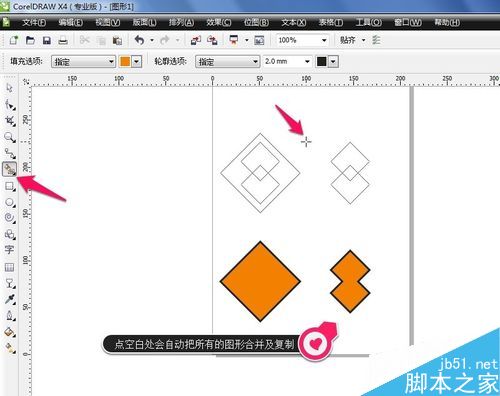
Task: Click the Export icon
Action: pyautogui.click(x=212, y=40)
